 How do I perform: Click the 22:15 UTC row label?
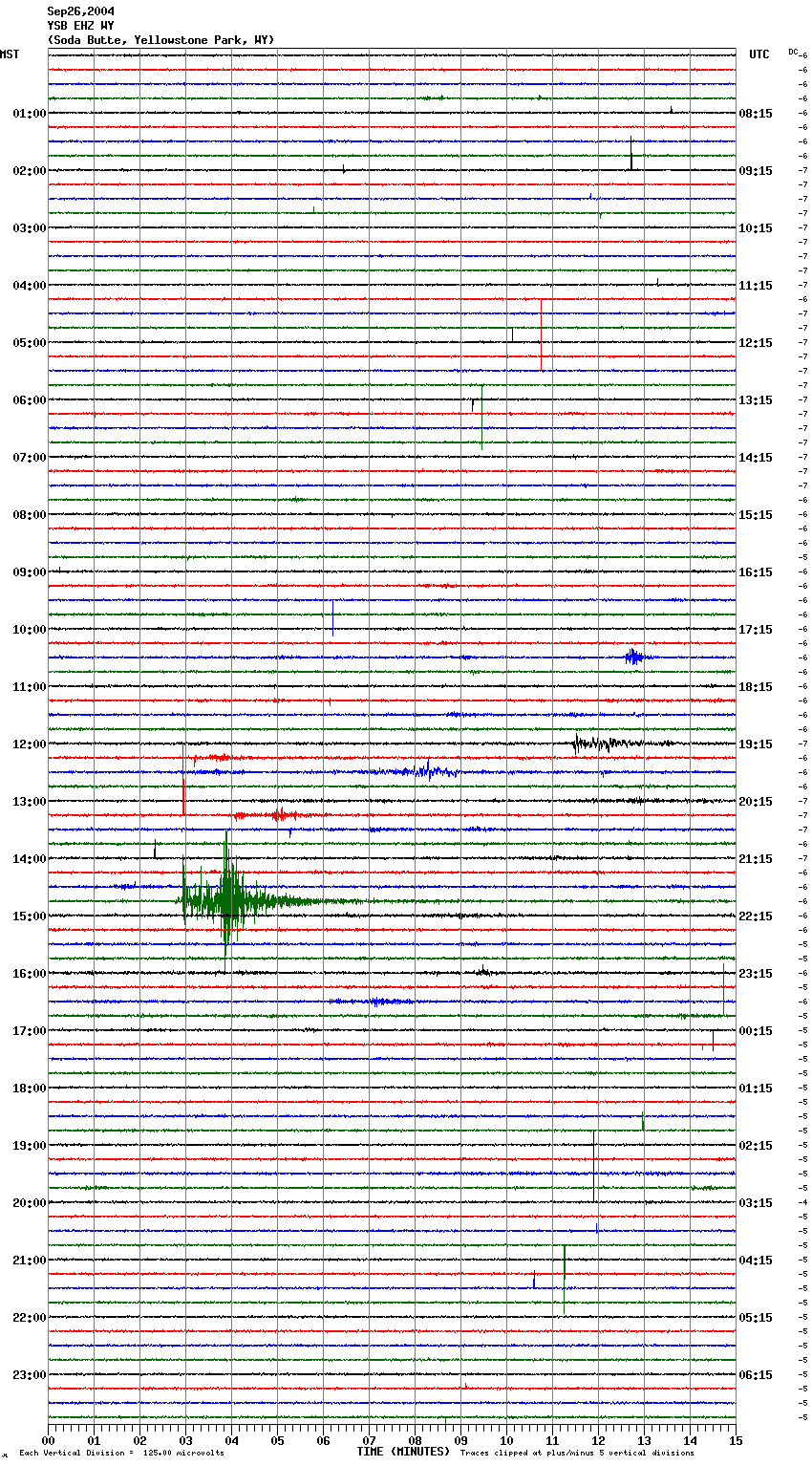pyautogui.click(x=756, y=916)
